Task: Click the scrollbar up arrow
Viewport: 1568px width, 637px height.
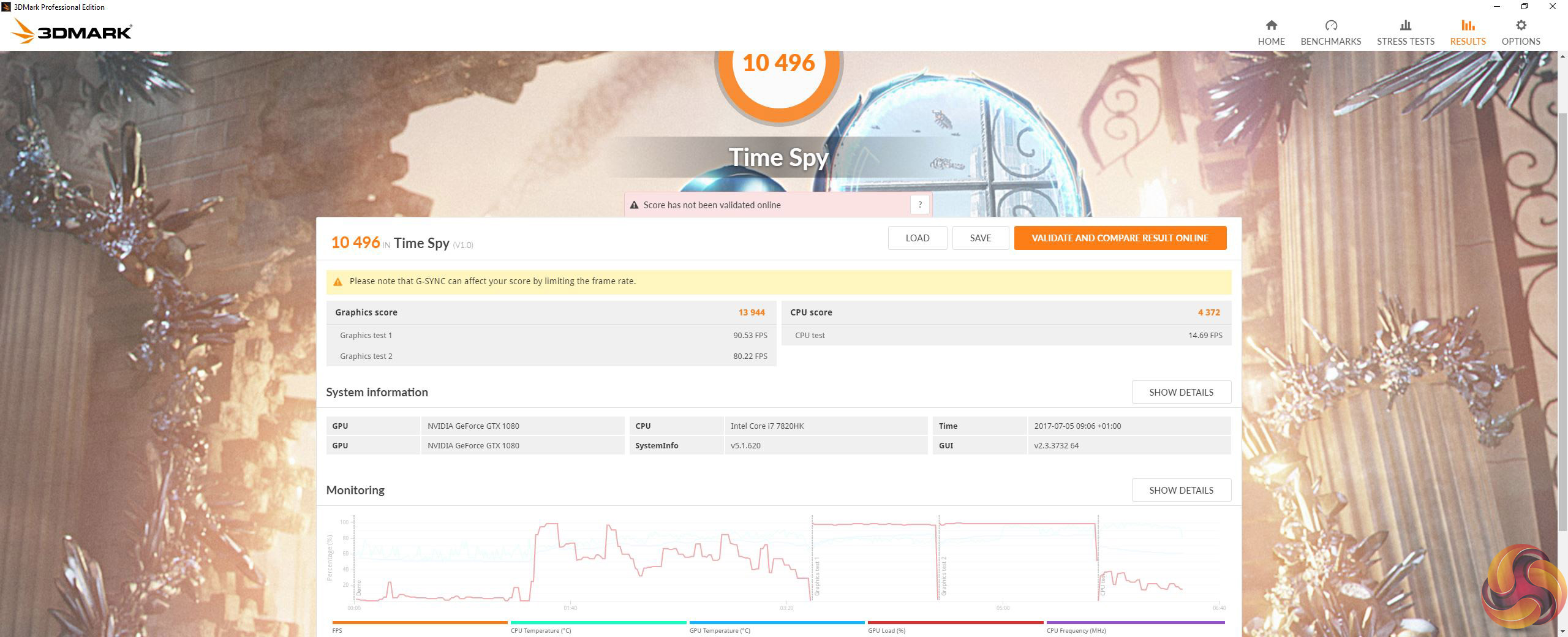Action: click(x=1562, y=56)
